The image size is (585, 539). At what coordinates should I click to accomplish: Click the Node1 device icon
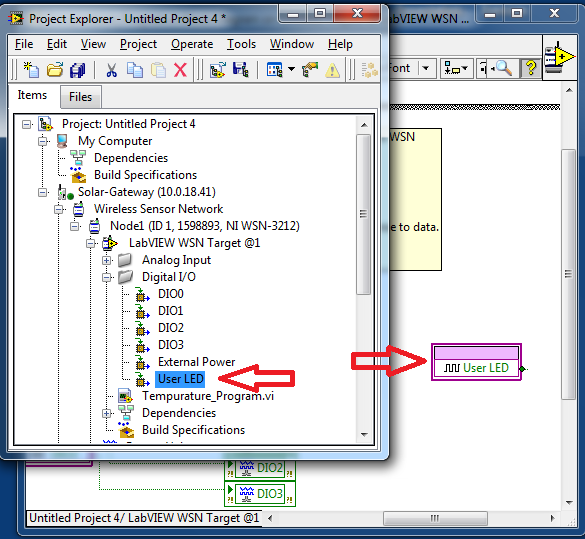click(94, 226)
